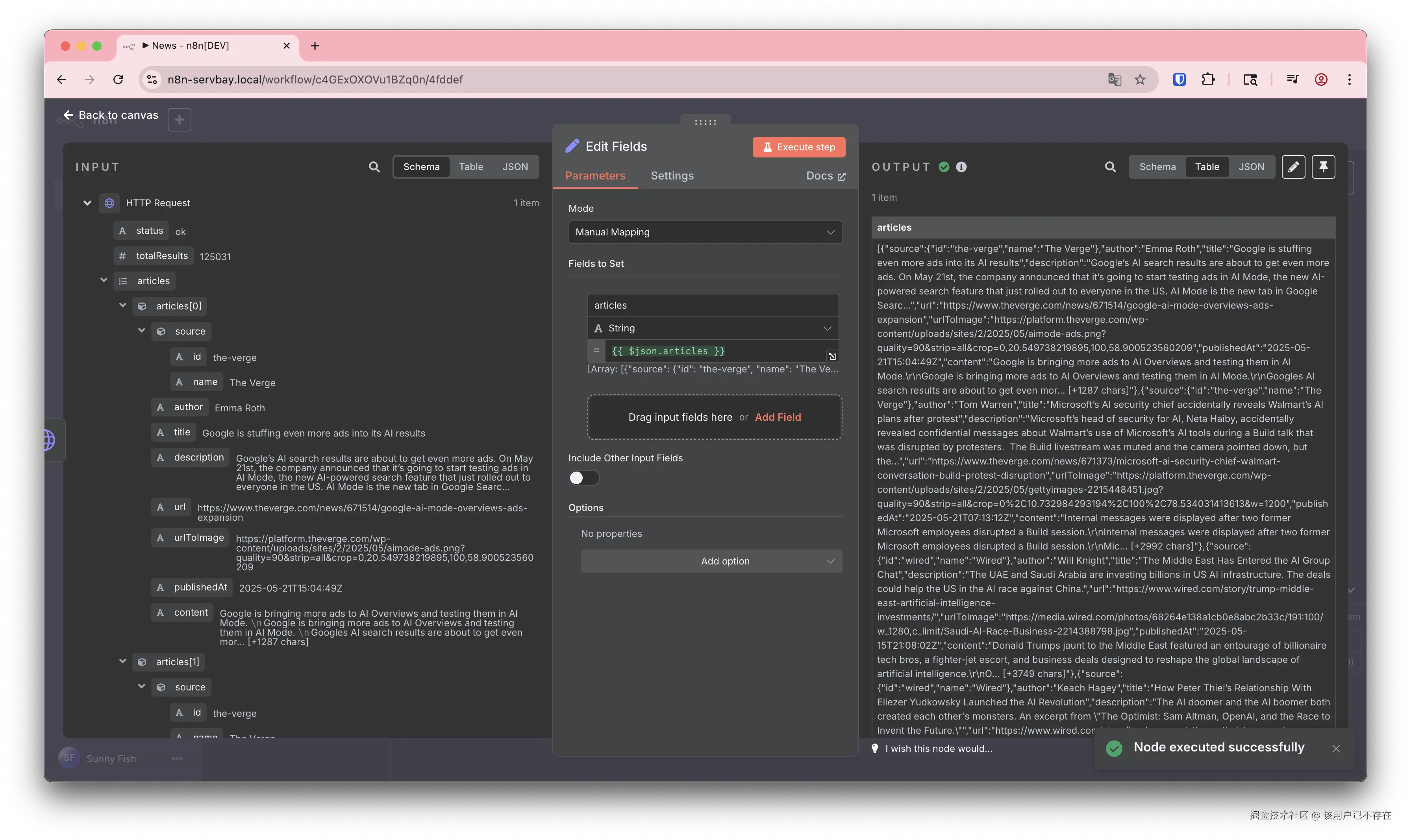This screenshot has width=1411, height=840.
Task: Open the Manual Mapping mode dropdown
Action: click(705, 232)
